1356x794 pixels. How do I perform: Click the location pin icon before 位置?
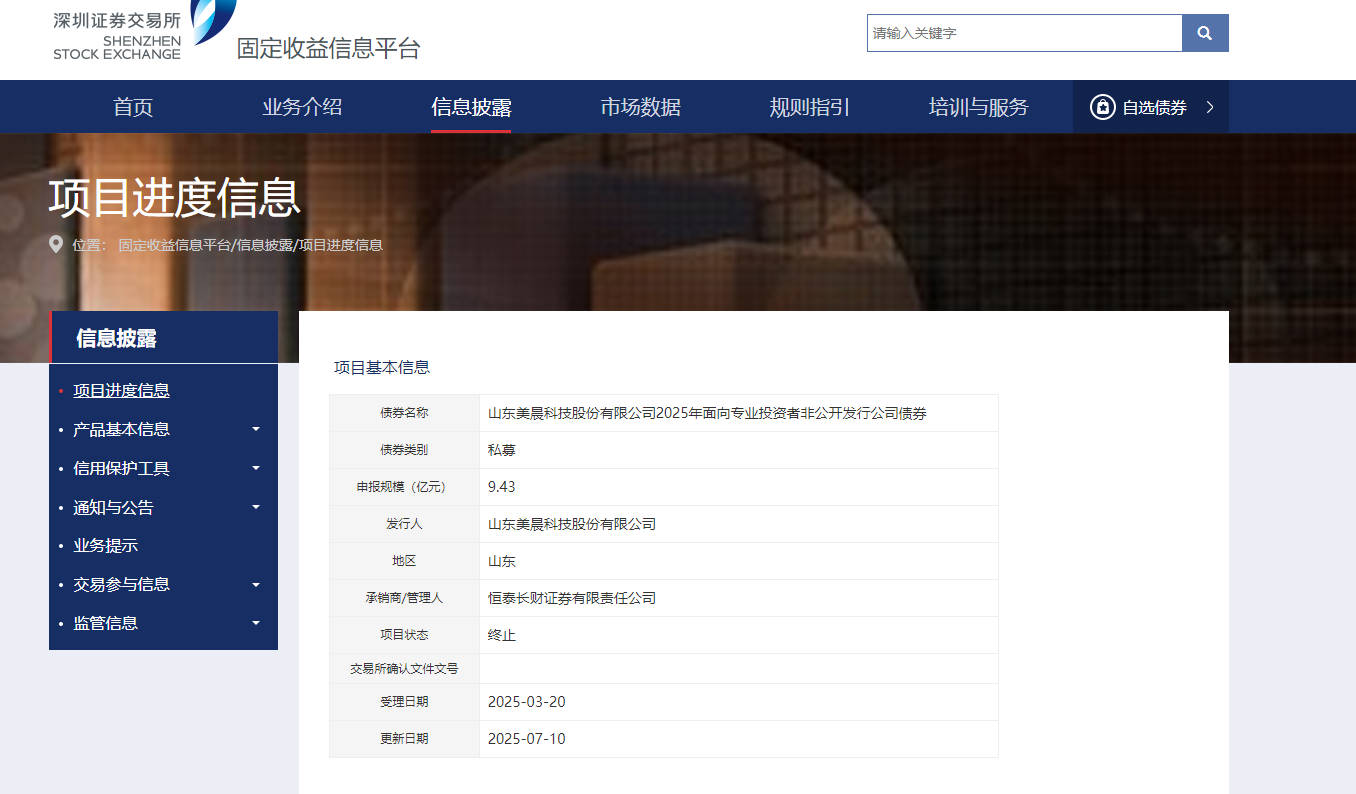coord(56,244)
